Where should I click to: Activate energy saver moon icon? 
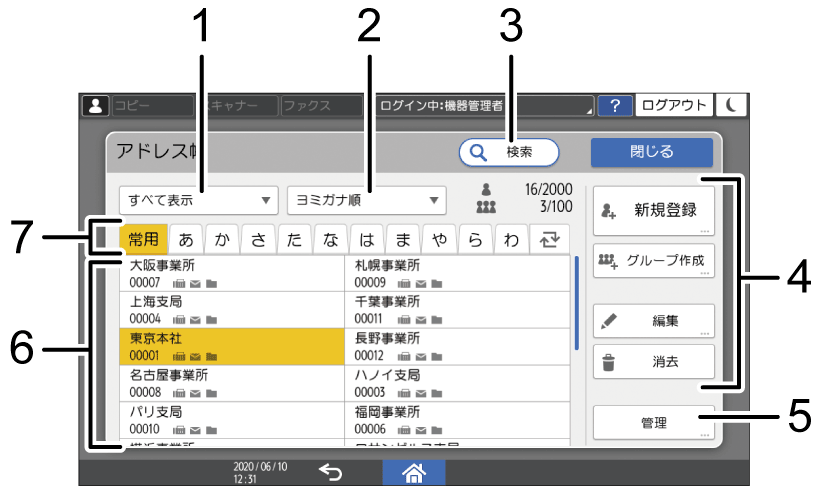tap(731, 106)
